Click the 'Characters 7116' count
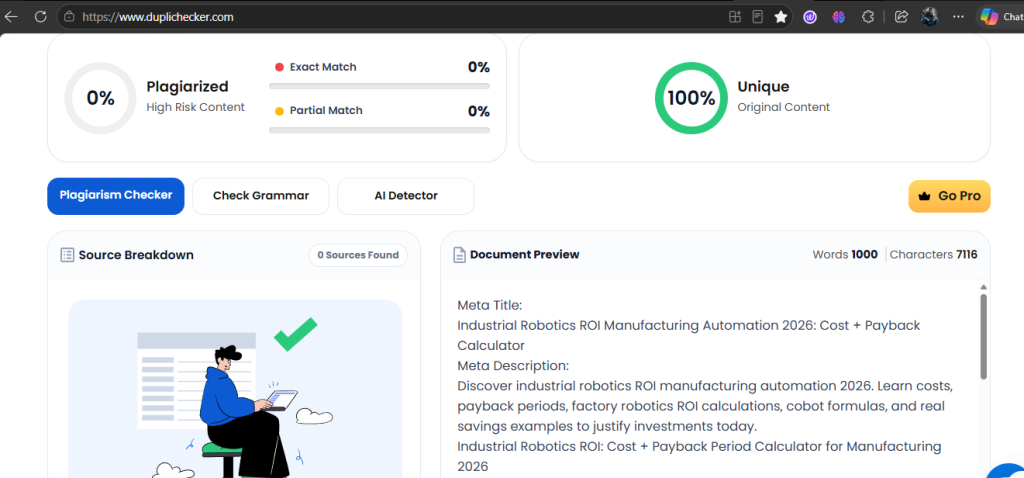 click(x=933, y=255)
